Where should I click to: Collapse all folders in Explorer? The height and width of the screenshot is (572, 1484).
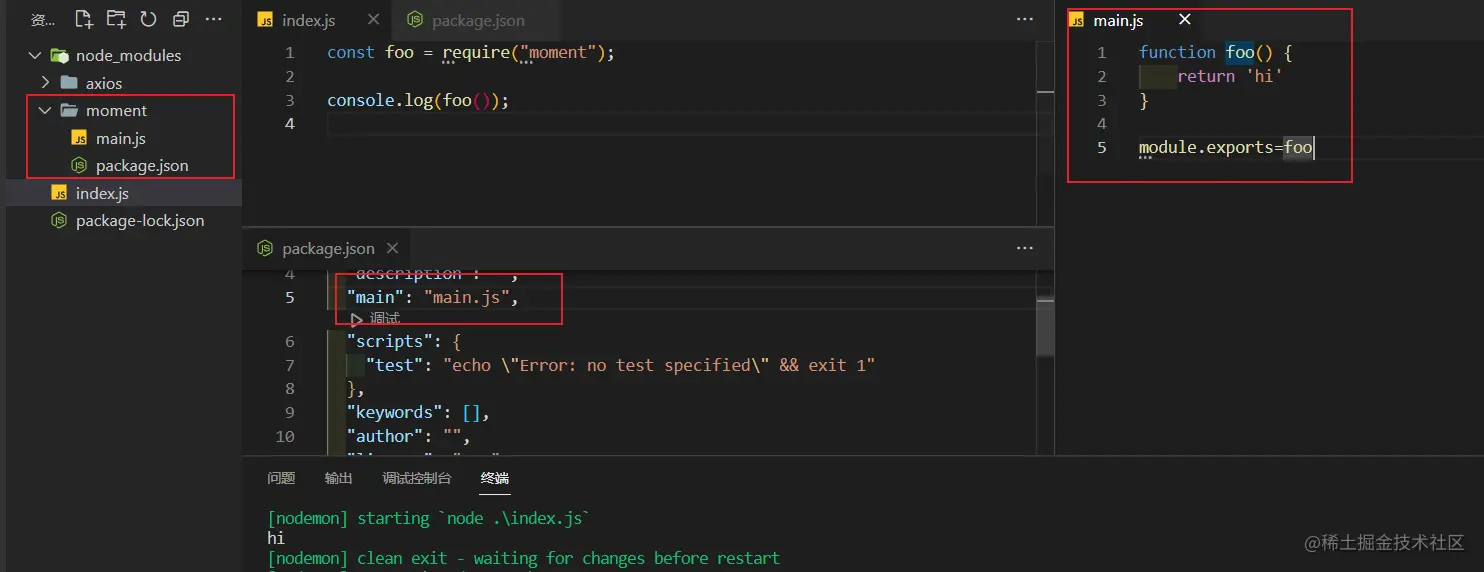tap(180, 19)
